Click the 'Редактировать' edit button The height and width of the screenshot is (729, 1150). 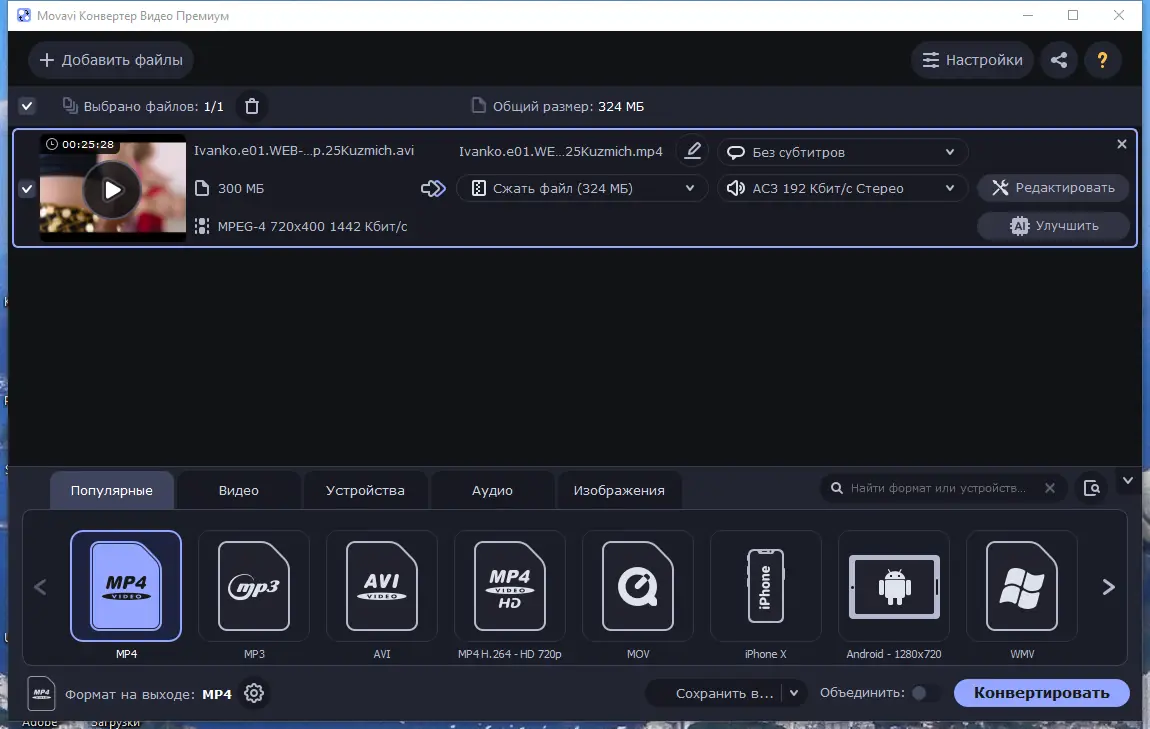[x=1053, y=188]
